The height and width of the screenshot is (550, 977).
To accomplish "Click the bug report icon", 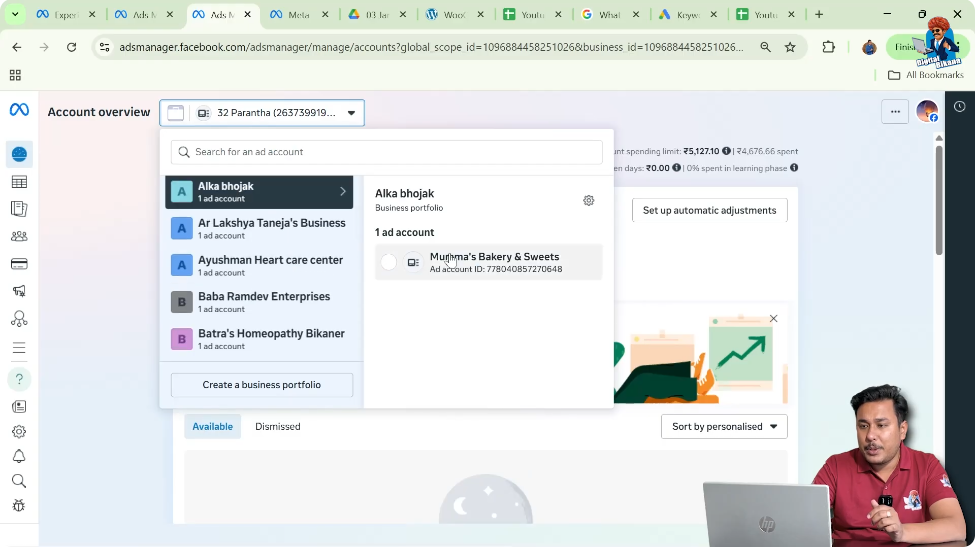I will click(19, 506).
